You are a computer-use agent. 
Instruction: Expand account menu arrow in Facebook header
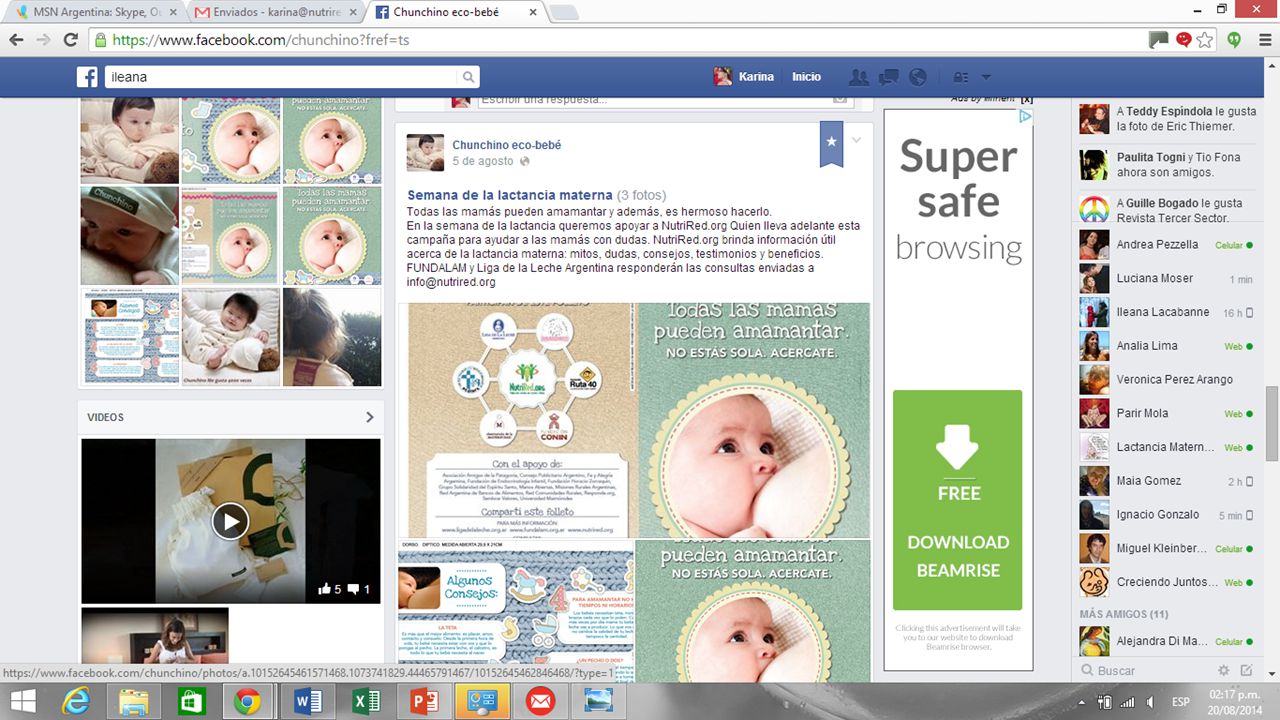point(986,77)
